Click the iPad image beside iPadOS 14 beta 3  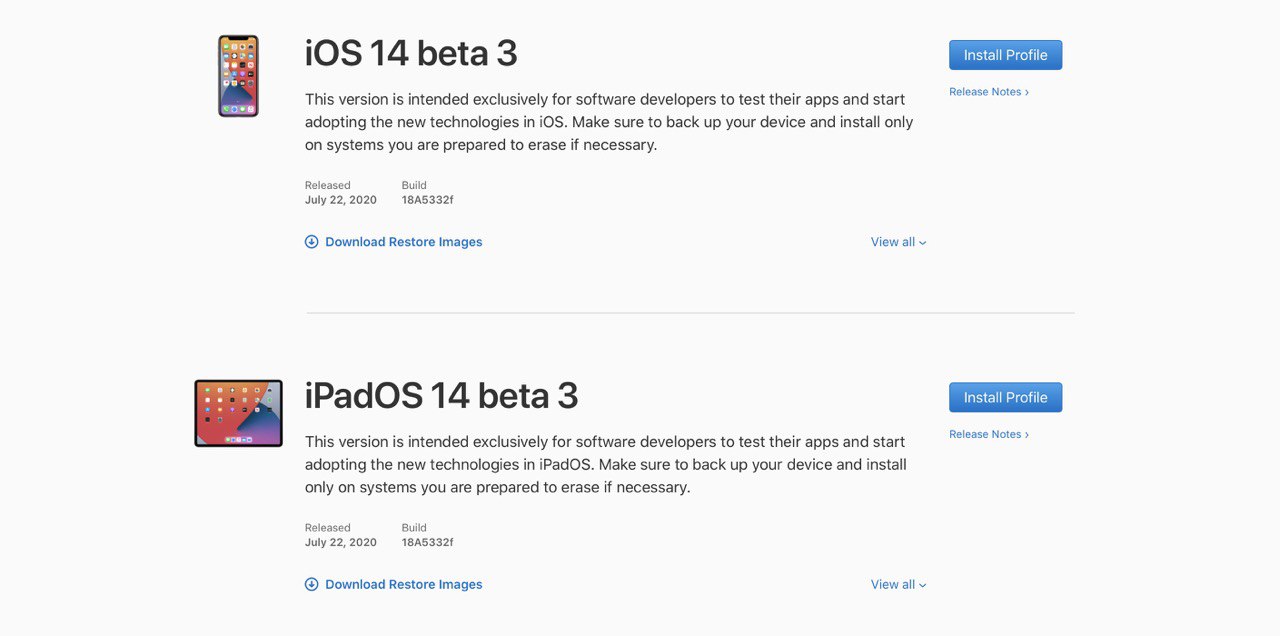pyautogui.click(x=238, y=413)
